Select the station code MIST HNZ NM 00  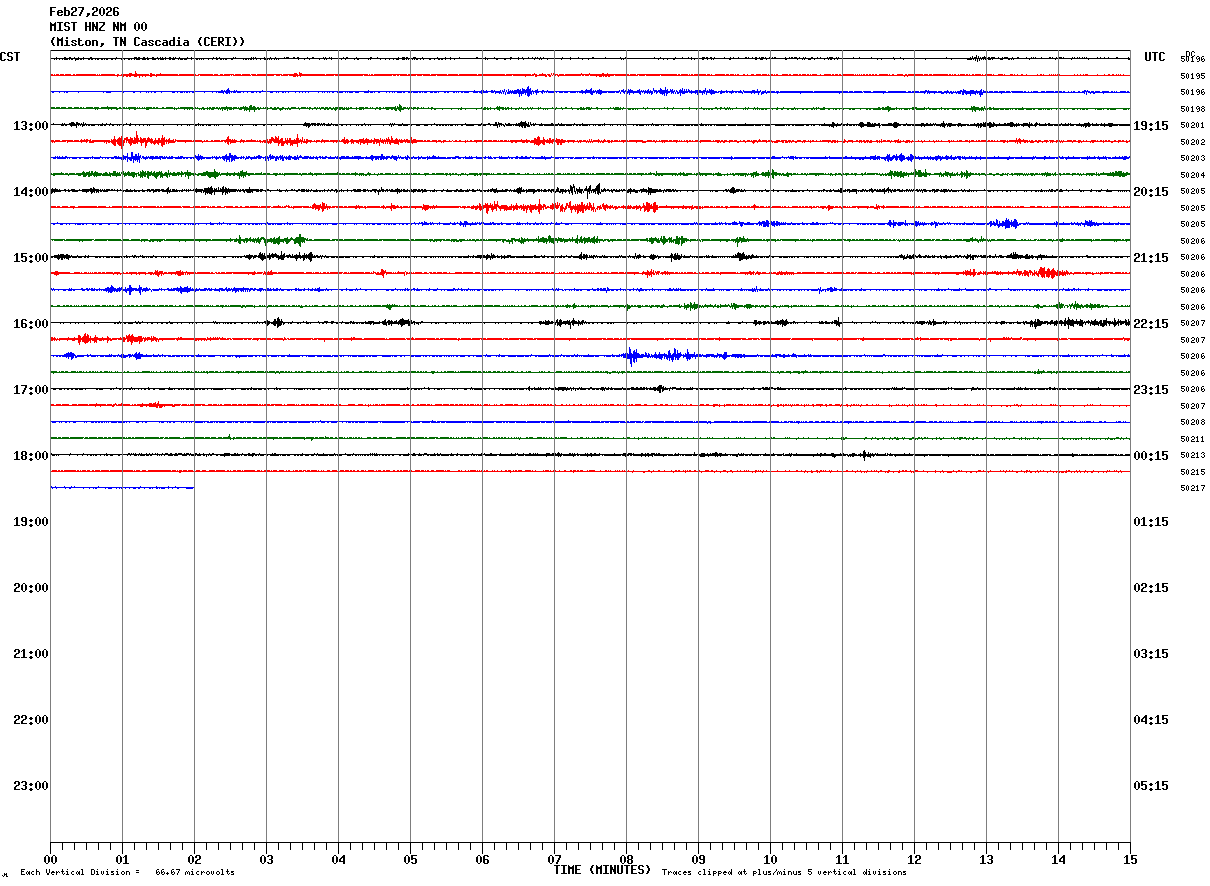point(98,27)
